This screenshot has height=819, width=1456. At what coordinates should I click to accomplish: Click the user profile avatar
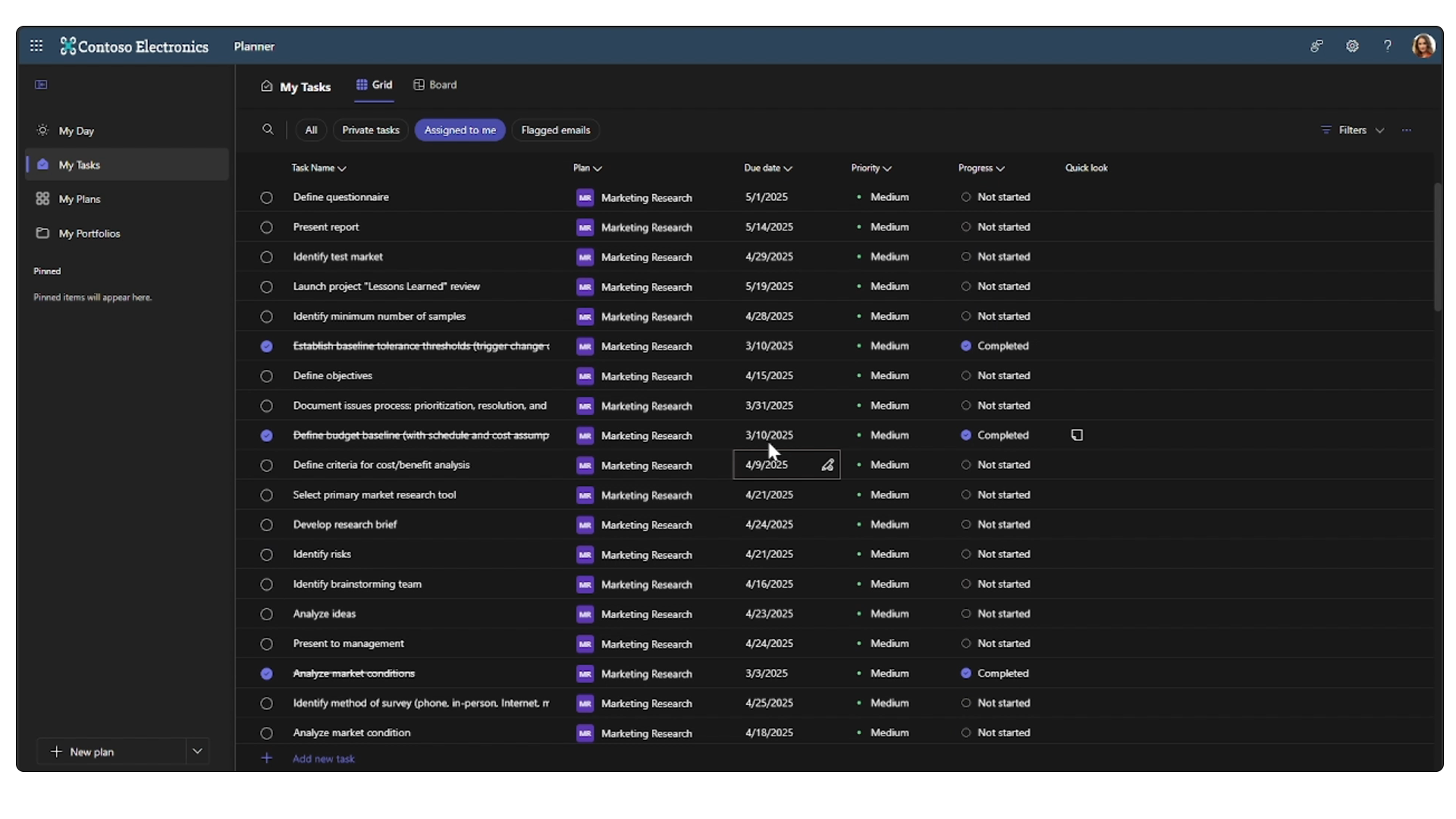tap(1423, 46)
